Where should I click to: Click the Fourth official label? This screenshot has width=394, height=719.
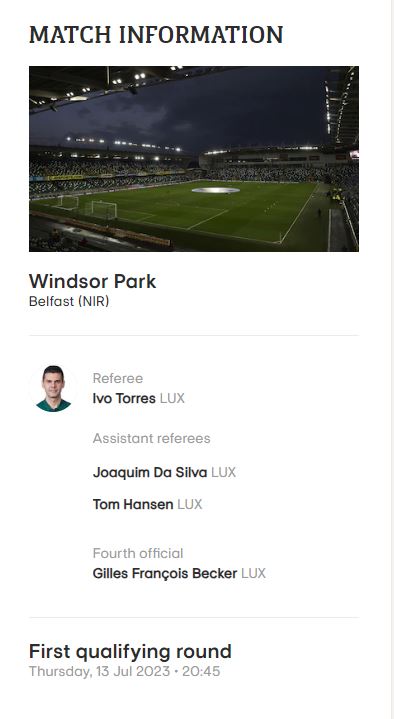click(x=138, y=553)
